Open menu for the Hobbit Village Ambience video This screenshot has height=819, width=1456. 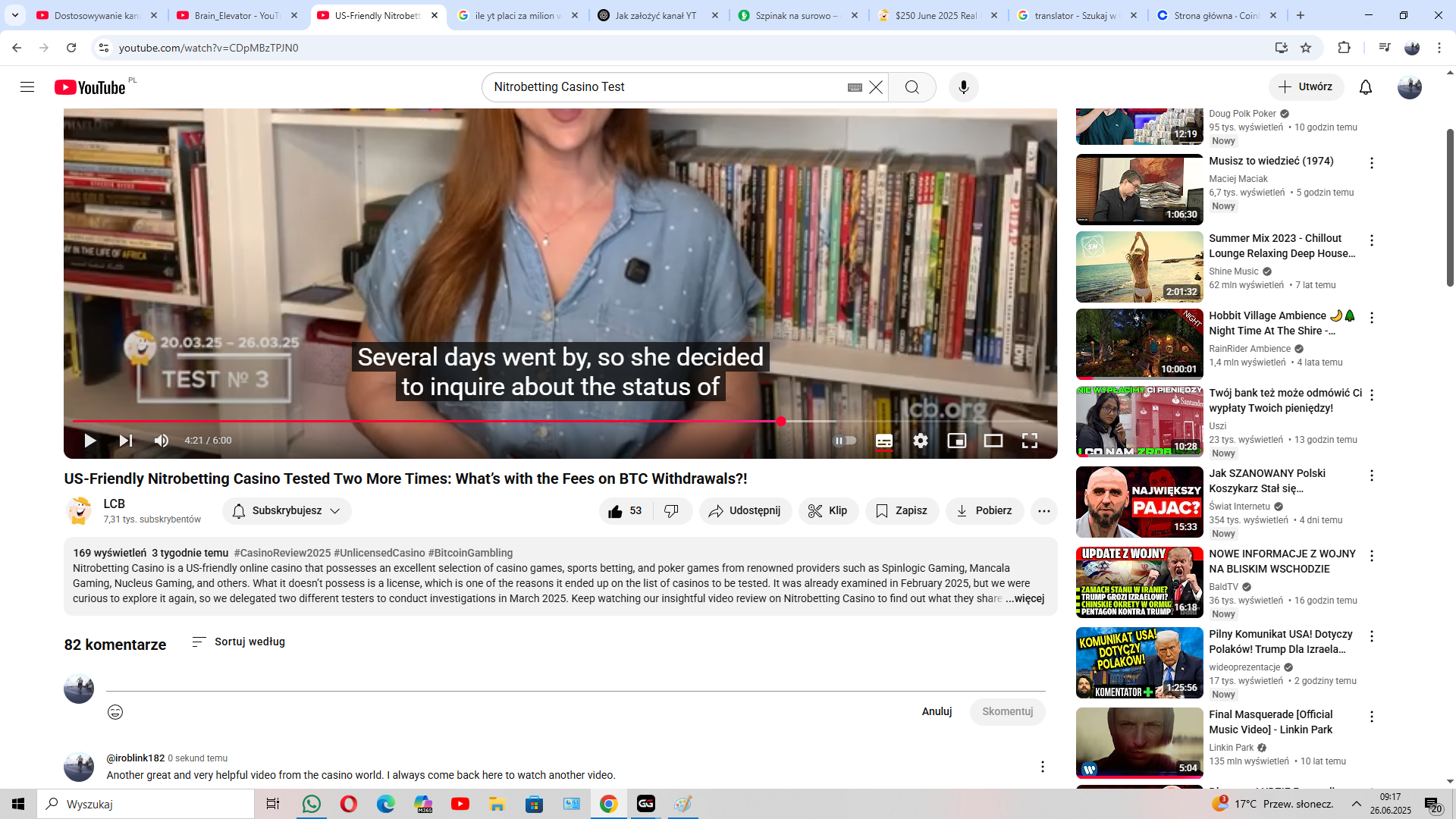(1372, 318)
